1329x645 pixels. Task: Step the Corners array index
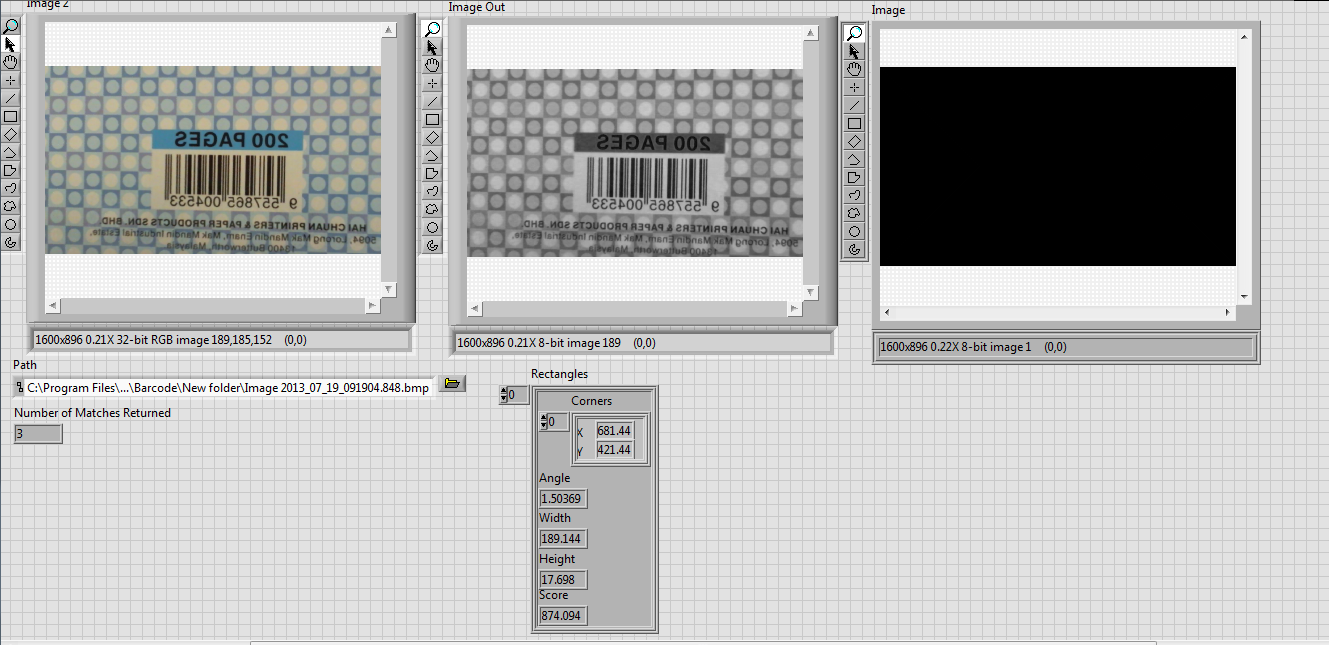[543, 421]
